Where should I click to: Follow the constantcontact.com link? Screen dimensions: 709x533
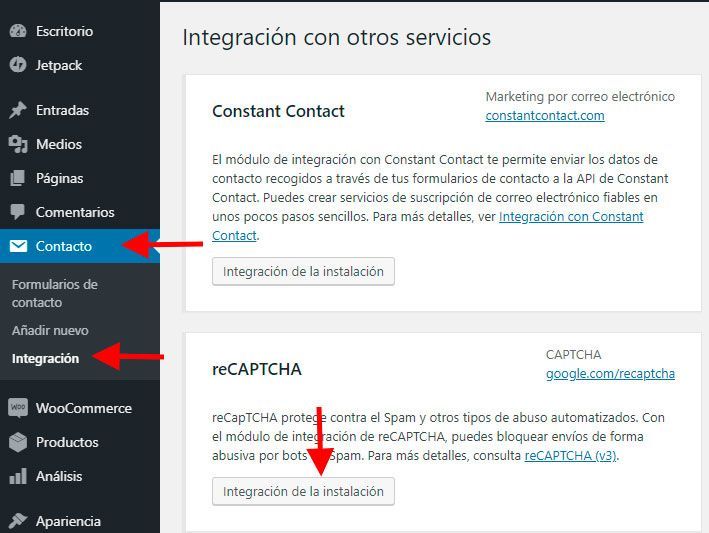pos(545,116)
